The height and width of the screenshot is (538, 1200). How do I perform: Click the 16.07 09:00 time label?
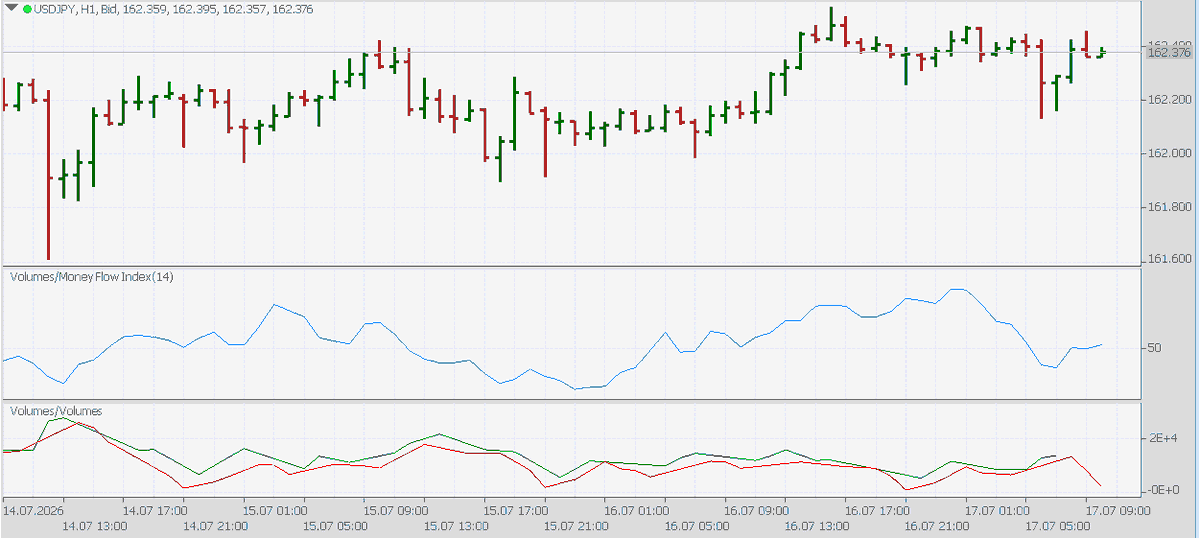[756, 510]
